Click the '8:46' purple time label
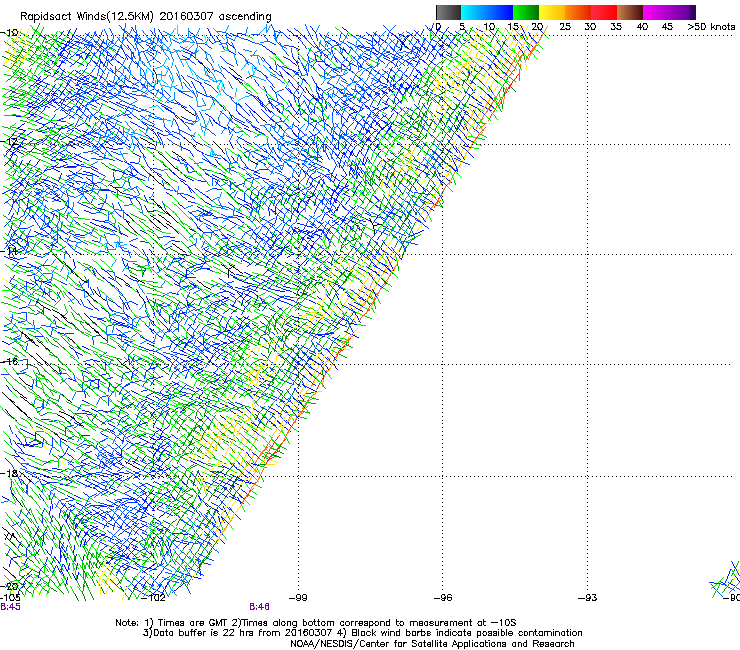This screenshot has width=740, height=650. [x=260, y=607]
